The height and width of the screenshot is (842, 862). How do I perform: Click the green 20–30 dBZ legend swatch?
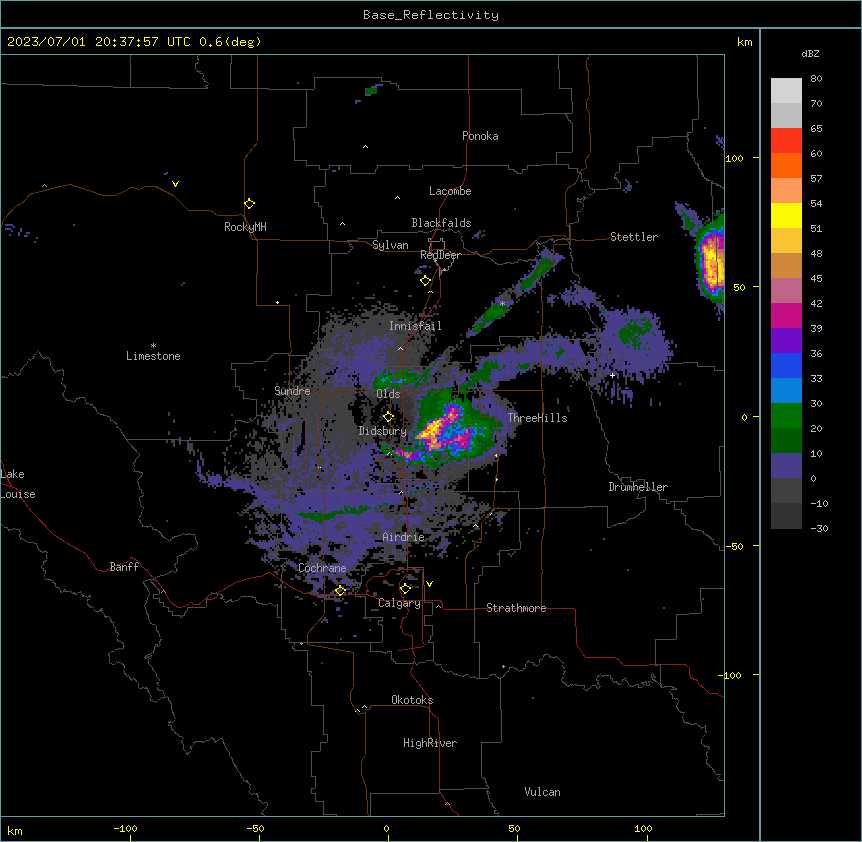point(786,416)
